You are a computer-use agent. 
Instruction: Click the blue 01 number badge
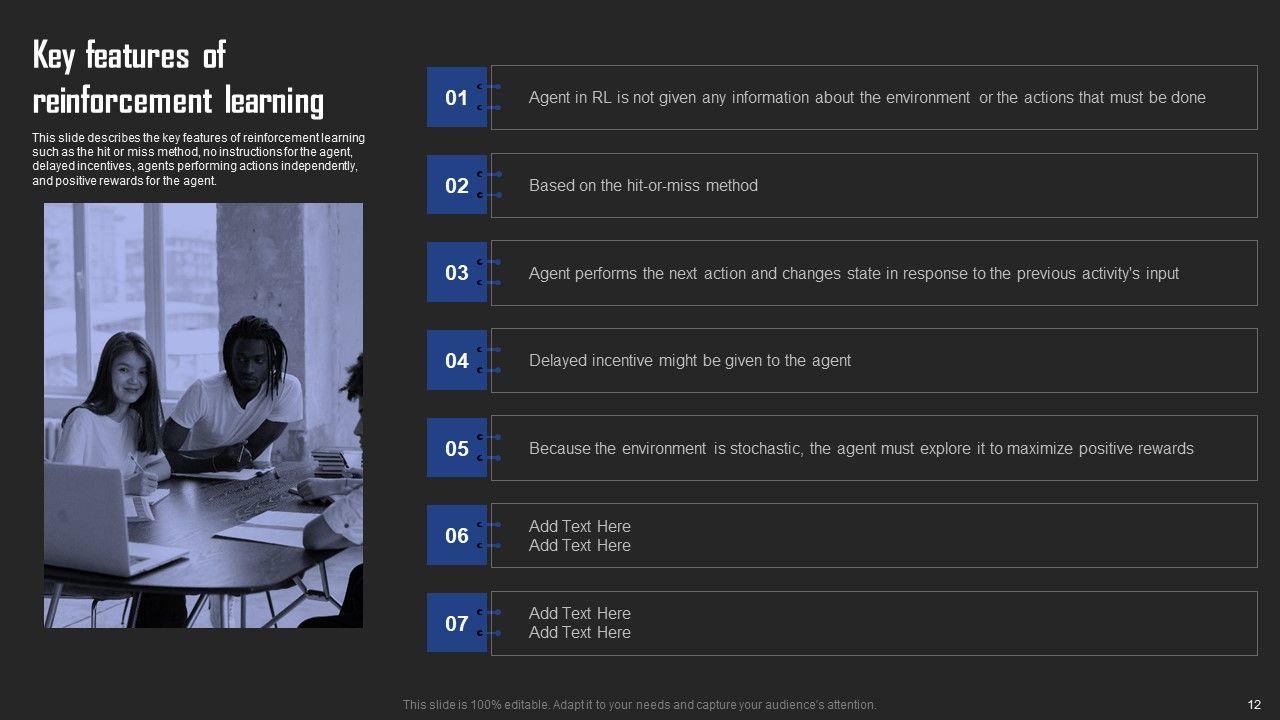(456, 97)
